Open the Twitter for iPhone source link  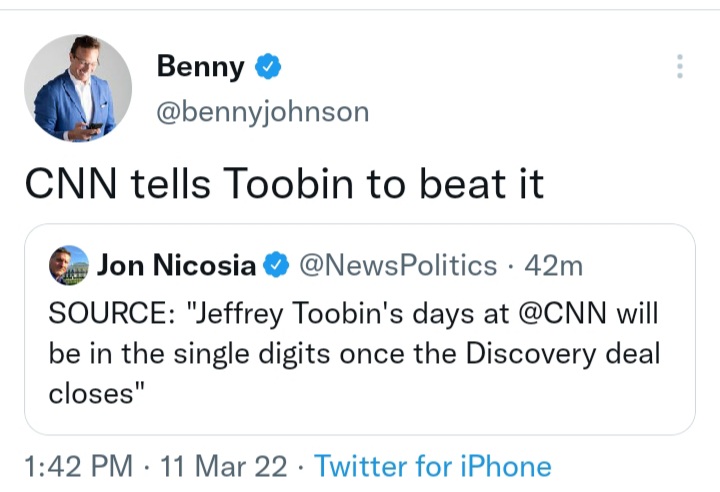click(x=433, y=466)
